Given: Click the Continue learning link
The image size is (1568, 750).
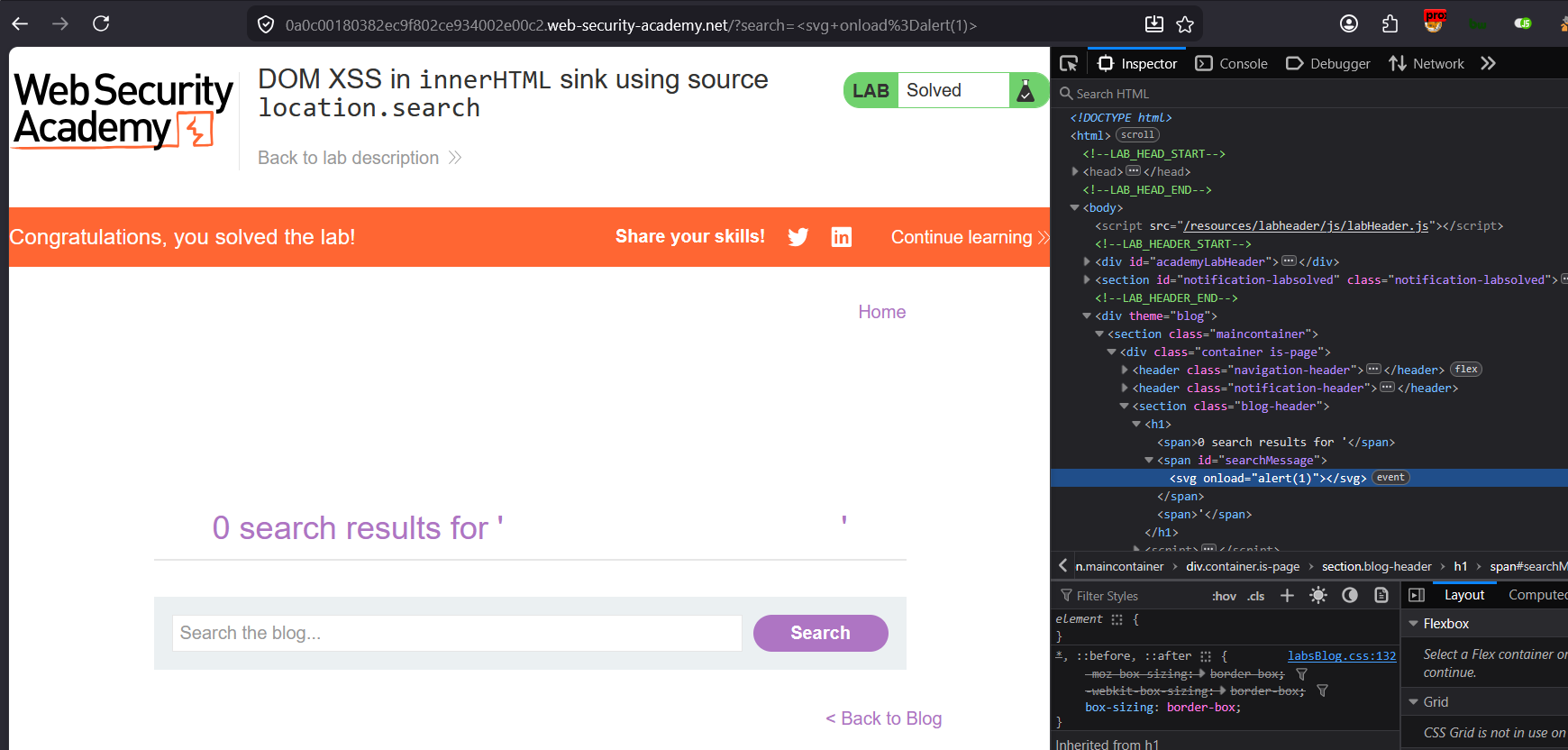Looking at the screenshot, I should tap(970, 237).
